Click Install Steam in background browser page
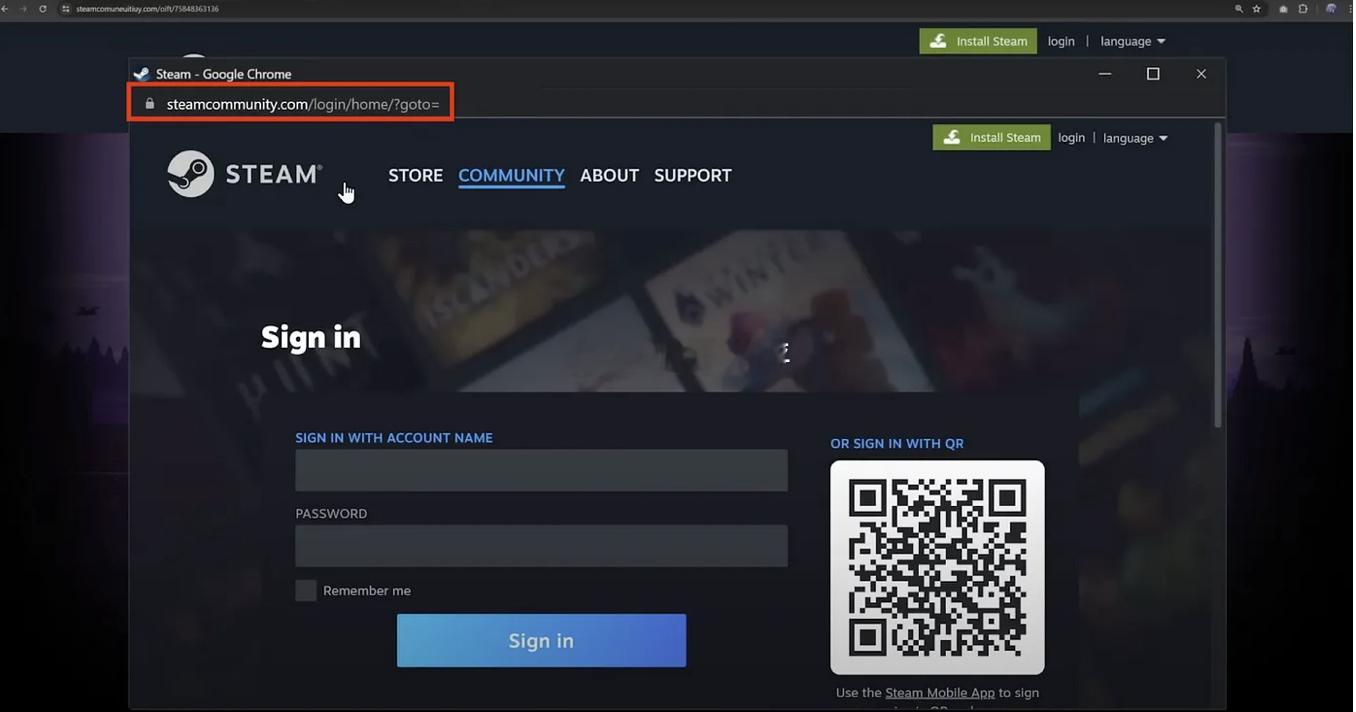 [x=978, y=41]
